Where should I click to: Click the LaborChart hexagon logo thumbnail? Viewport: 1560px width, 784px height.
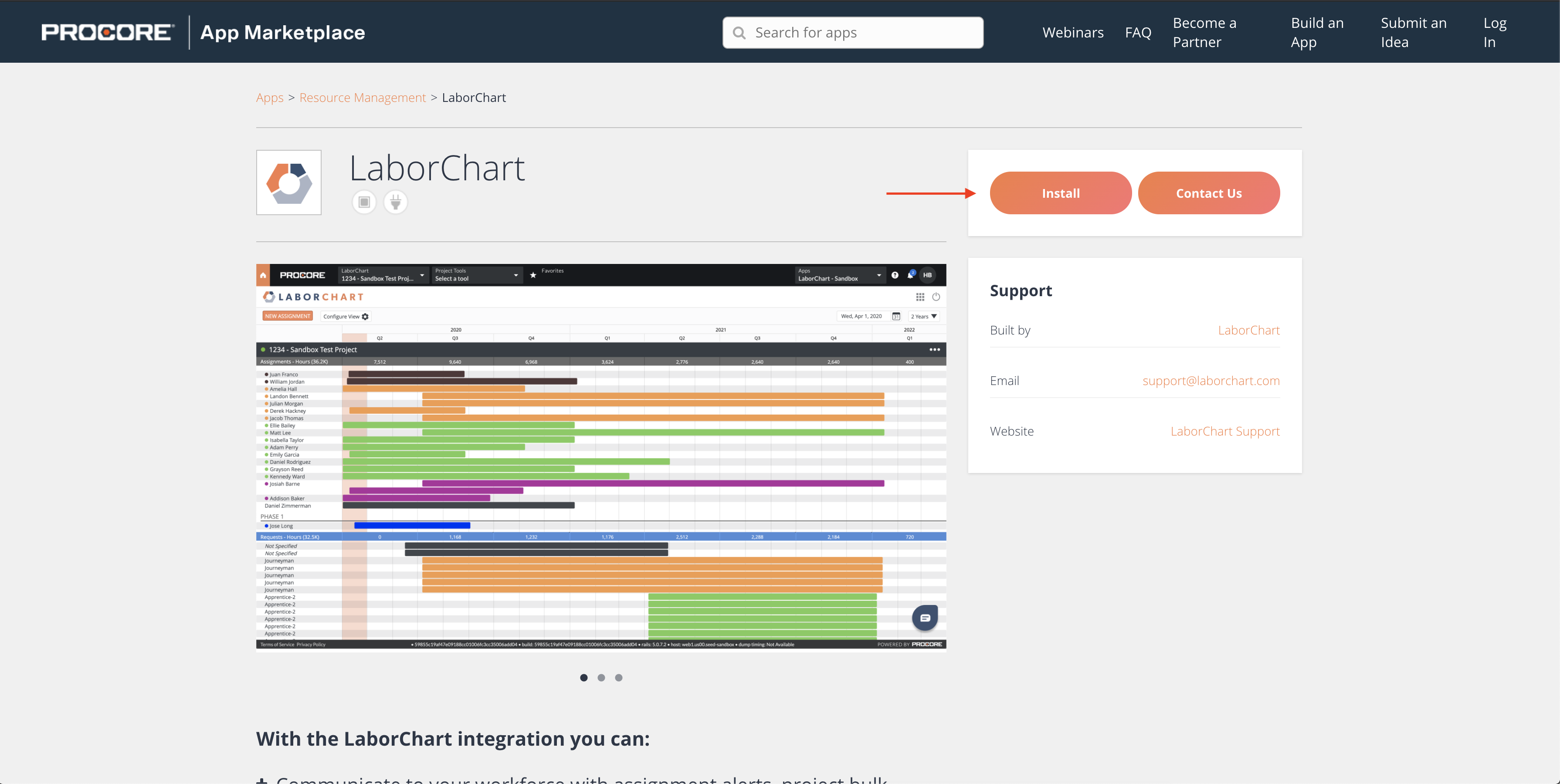pos(289,182)
